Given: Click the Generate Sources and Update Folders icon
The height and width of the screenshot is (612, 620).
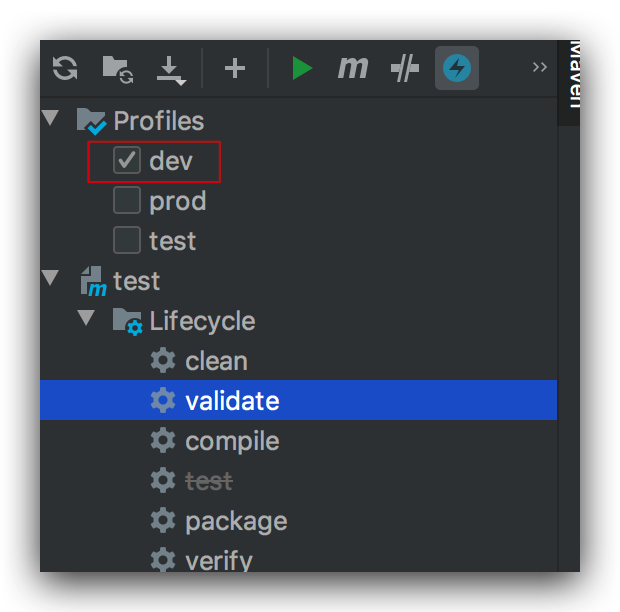Looking at the screenshot, I should tap(118, 68).
